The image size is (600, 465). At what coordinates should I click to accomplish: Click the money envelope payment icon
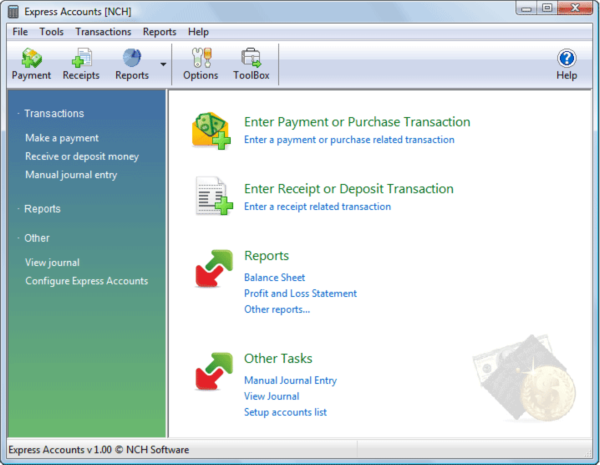[211, 131]
